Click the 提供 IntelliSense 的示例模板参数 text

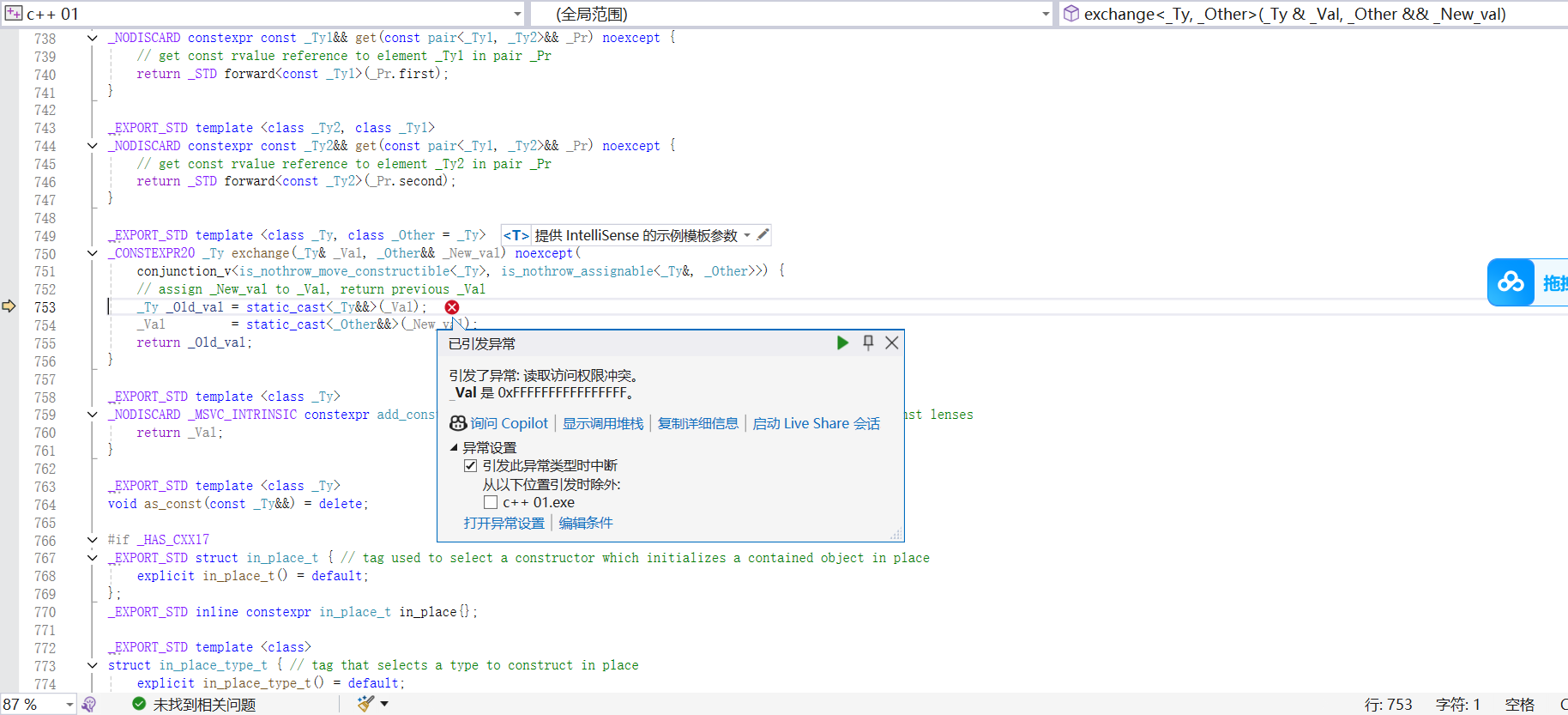click(636, 235)
